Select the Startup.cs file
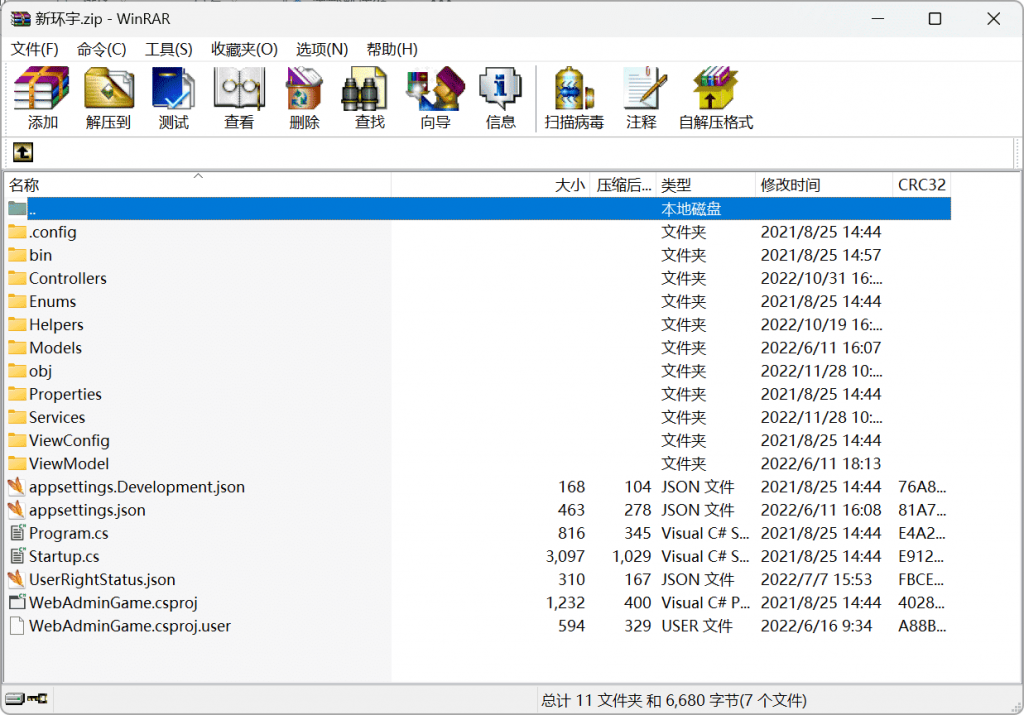1024x715 pixels. click(x=64, y=557)
